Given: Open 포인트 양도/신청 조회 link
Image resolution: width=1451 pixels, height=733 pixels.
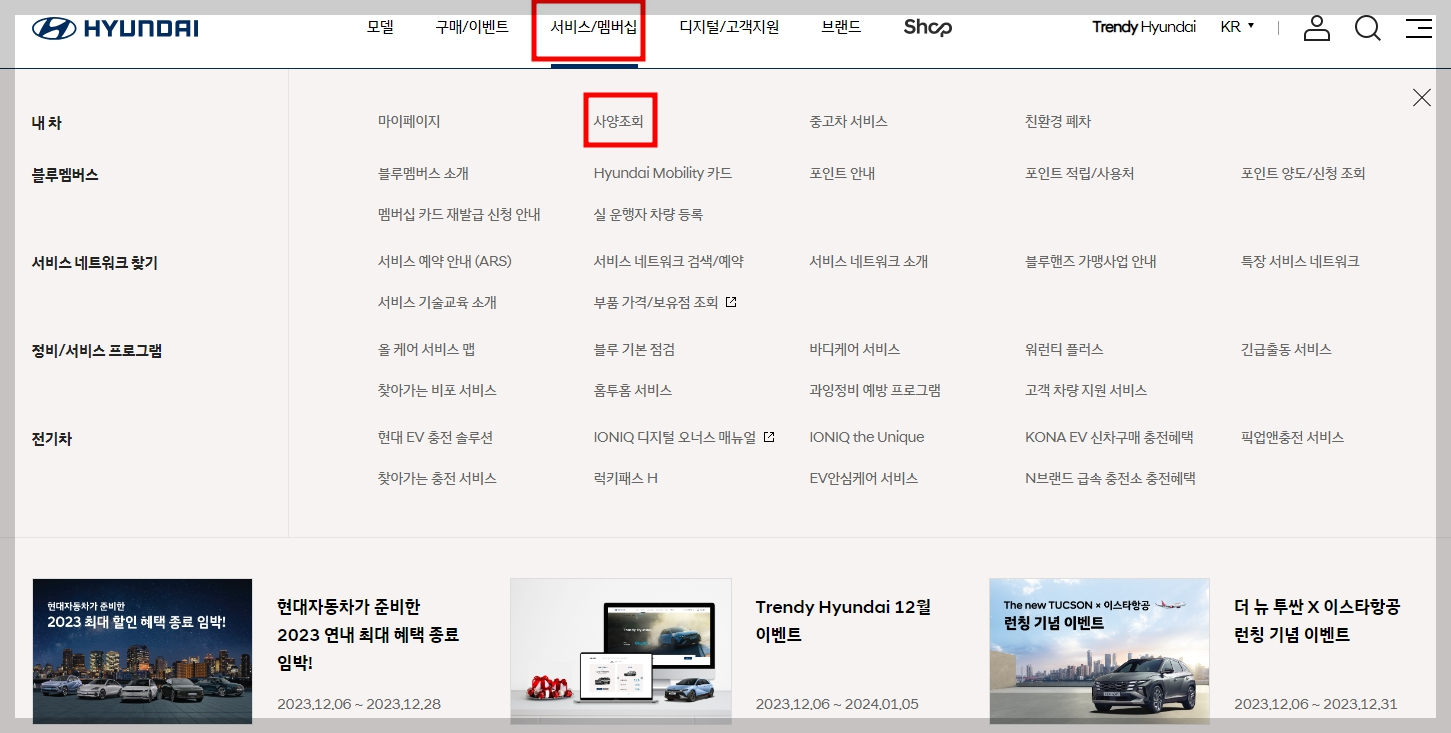Looking at the screenshot, I should click(x=1303, y=173).
